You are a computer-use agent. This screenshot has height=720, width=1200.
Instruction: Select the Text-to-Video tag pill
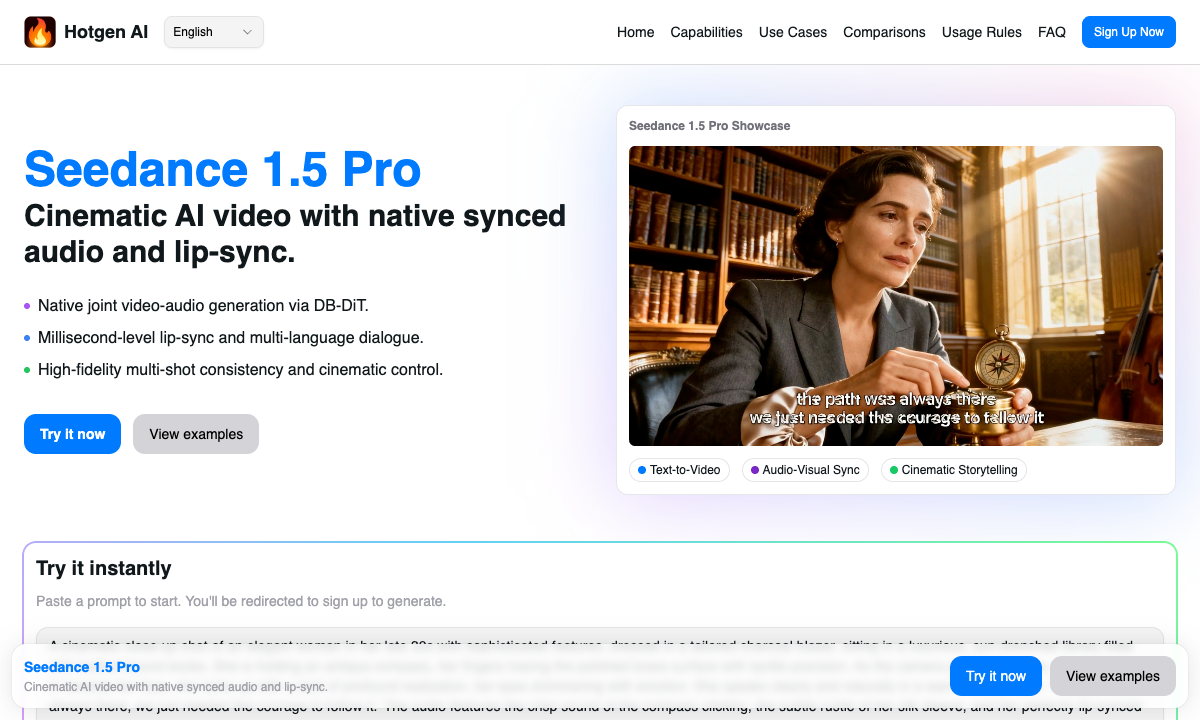[679, 470]
